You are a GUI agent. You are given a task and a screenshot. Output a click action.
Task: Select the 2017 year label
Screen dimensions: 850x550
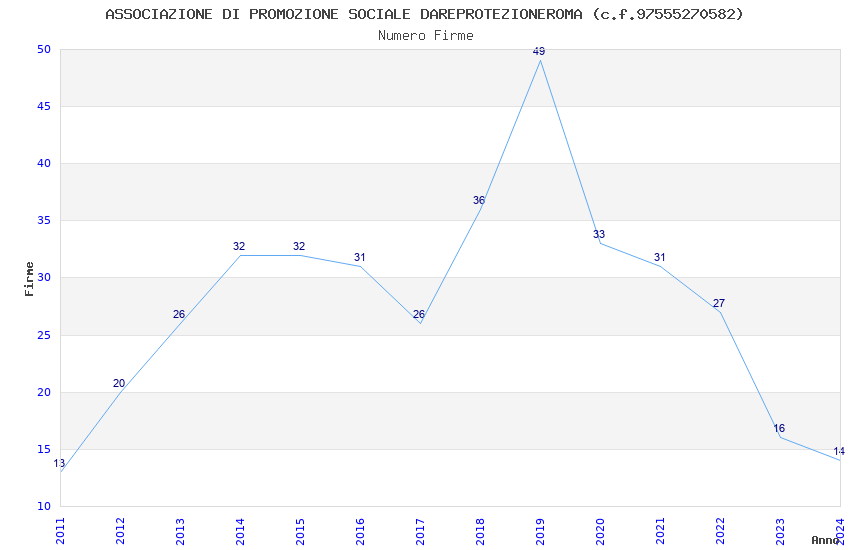click(x=420, y=531)
